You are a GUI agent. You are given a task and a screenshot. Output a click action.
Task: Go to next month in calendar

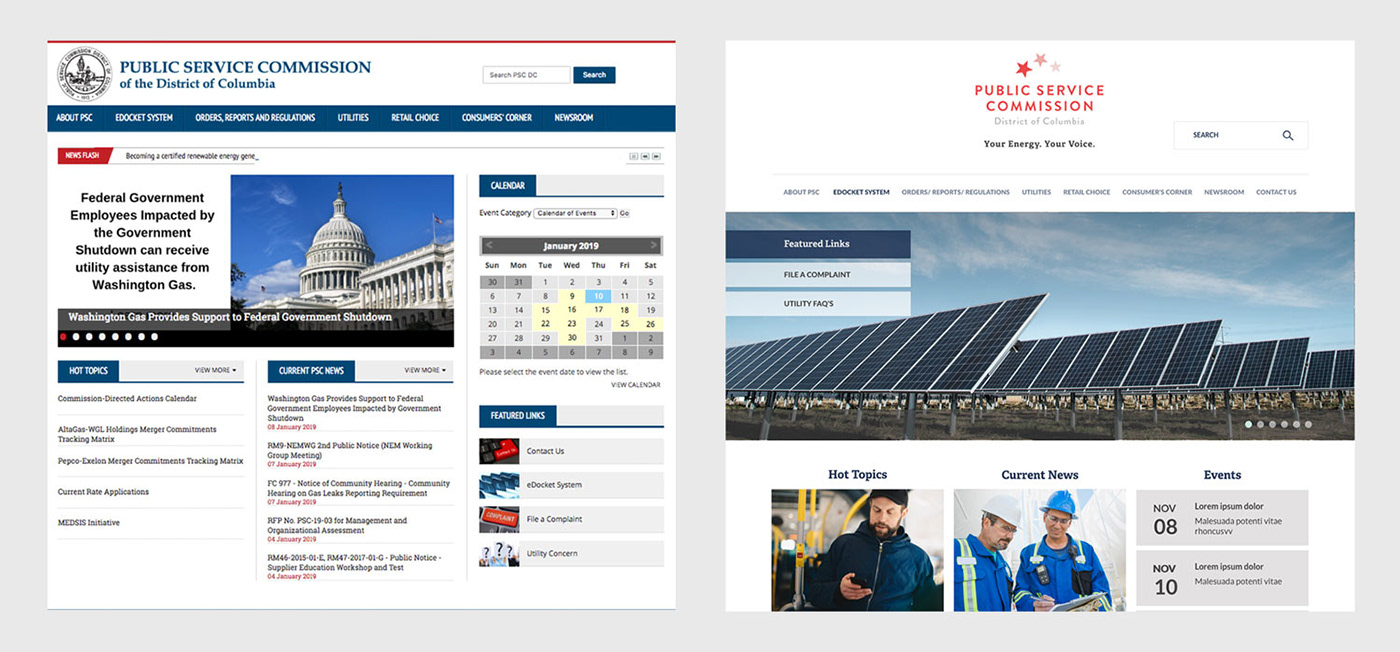pyautogui.click(x=654, y=245)
